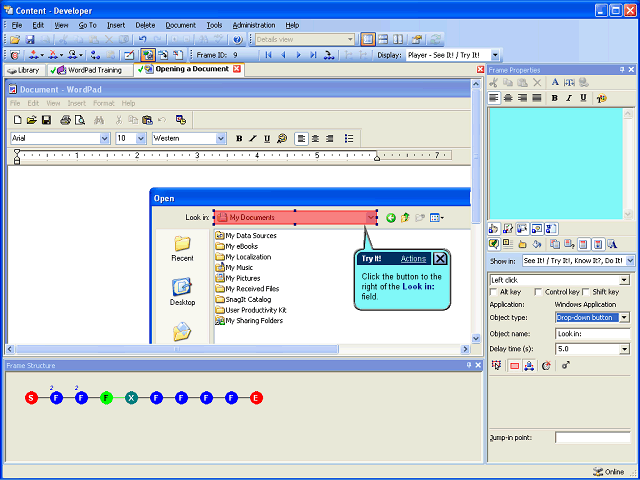
Task: Open the Document menu
Action: 180,25
